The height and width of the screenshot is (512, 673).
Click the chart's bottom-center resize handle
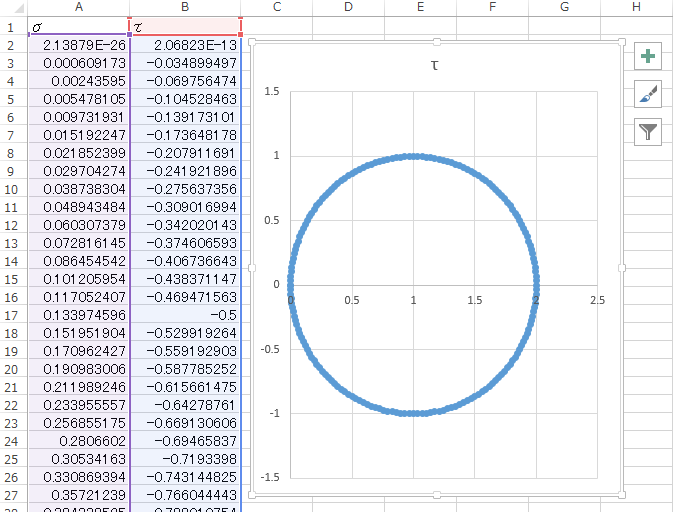[x=437, y=495]
